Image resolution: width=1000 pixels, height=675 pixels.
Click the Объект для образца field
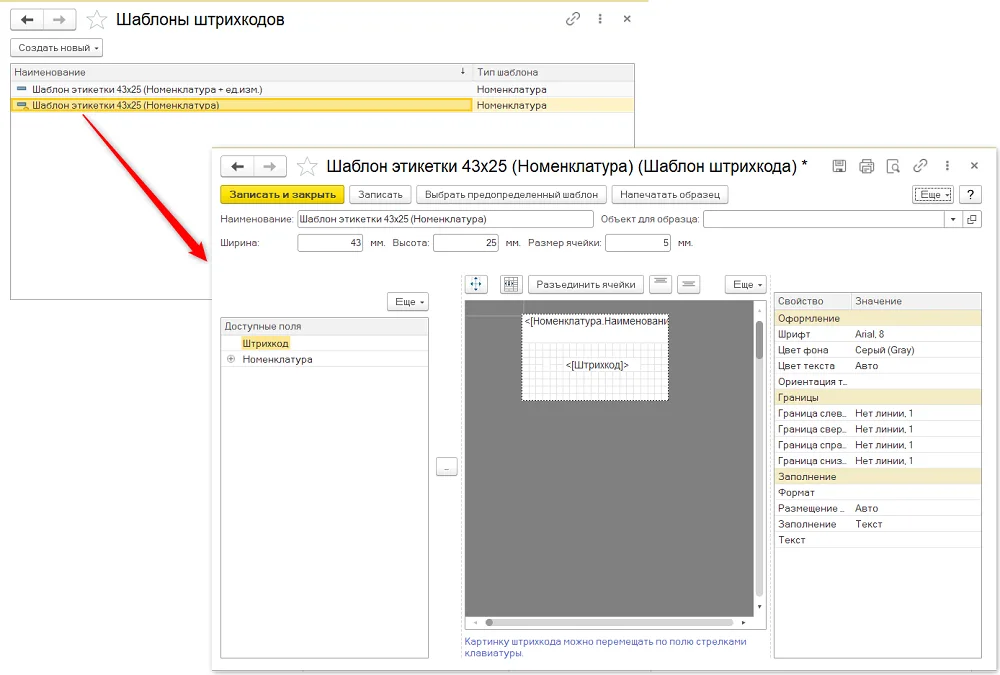(x=823, y=219)
